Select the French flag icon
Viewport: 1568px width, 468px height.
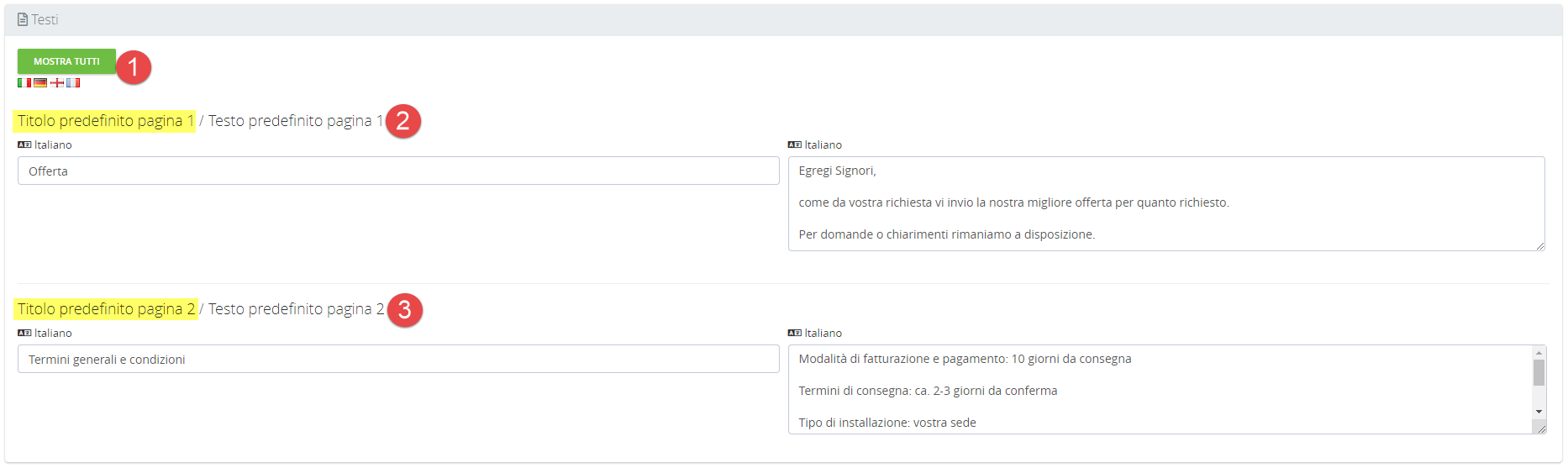73,83
